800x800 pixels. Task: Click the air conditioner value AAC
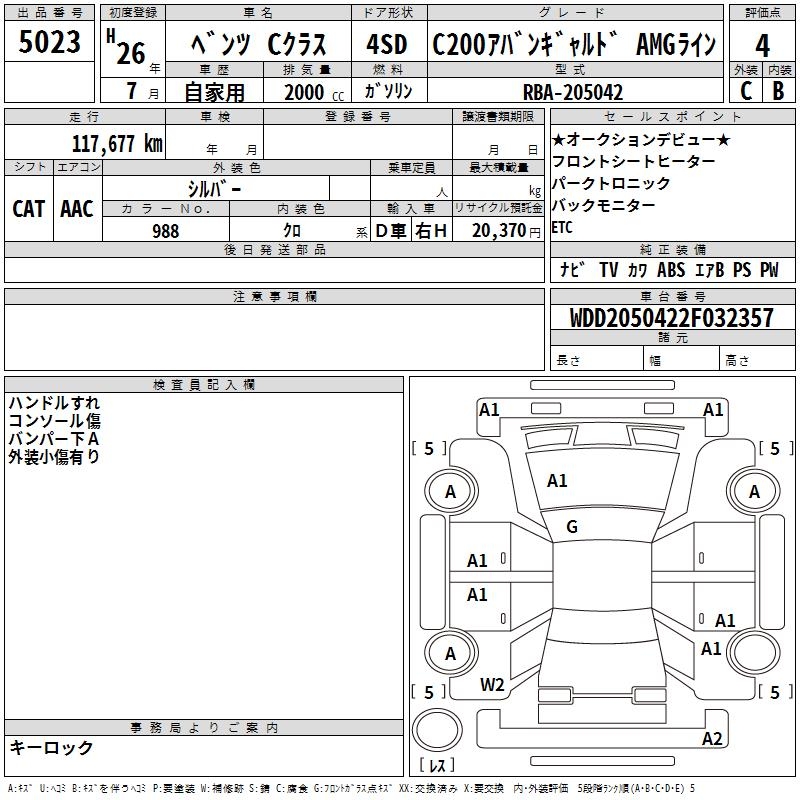(77, 209)
